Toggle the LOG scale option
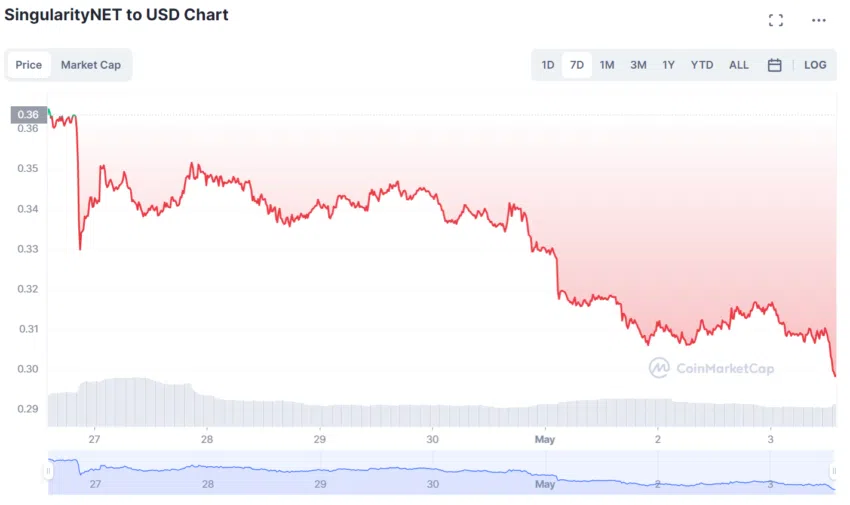The height and width of the screenshot is (505, 850). click(815, 65)
